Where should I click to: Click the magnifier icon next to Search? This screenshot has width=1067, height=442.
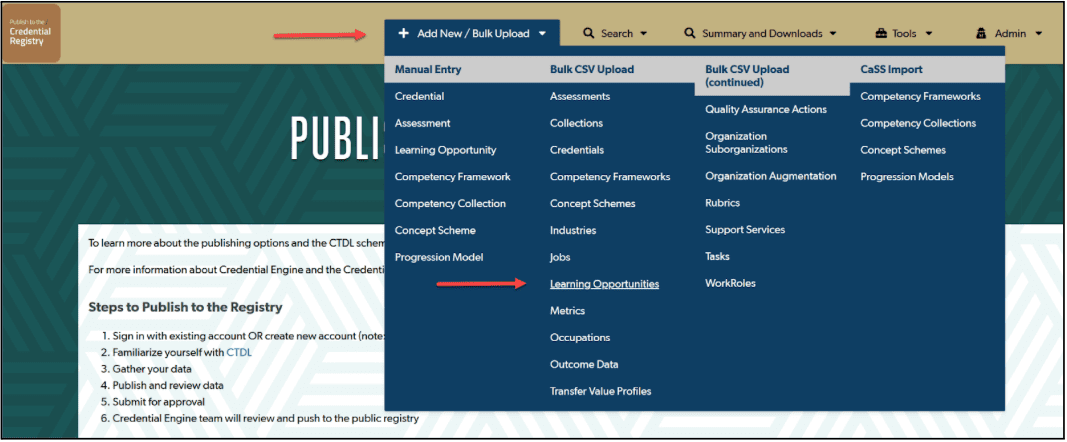(589, 33)
